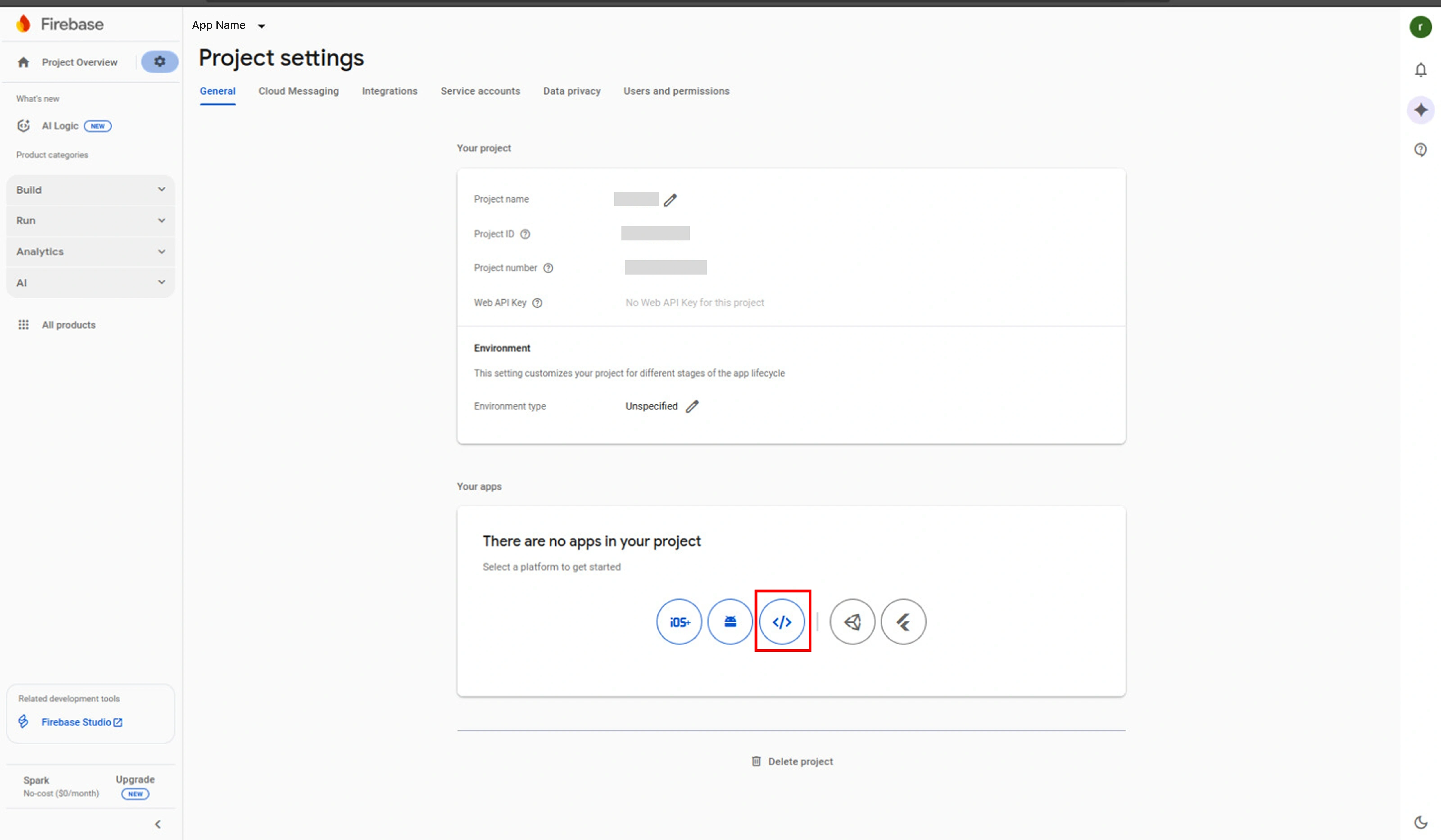The image size is (1441, 840).
Task: Open the Service accounts tab
Action: click(x=480, y=91)
